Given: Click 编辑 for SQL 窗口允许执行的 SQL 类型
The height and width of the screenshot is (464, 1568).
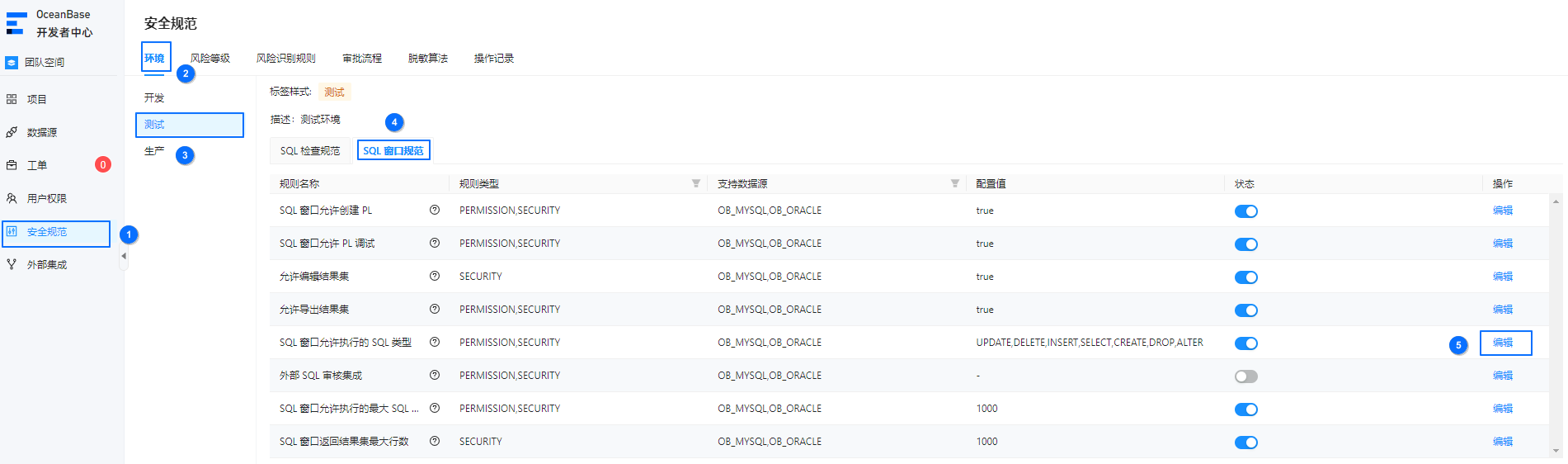Looking at the screenshot, I should click(1503, 343).
